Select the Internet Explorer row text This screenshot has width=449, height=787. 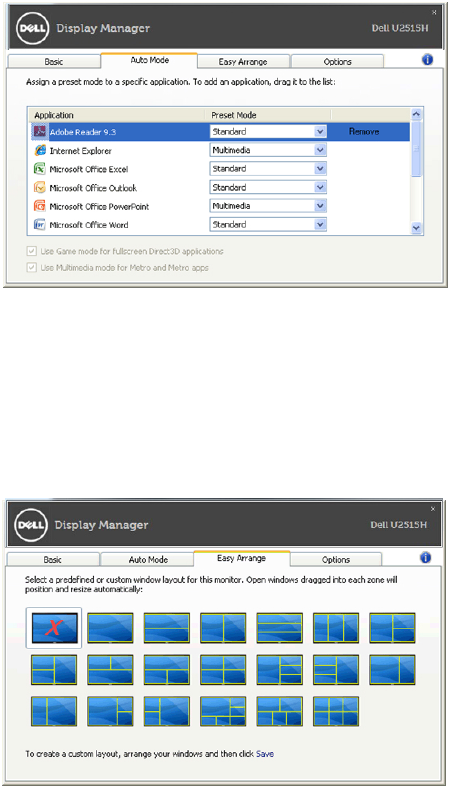click(x=80, y=151)
